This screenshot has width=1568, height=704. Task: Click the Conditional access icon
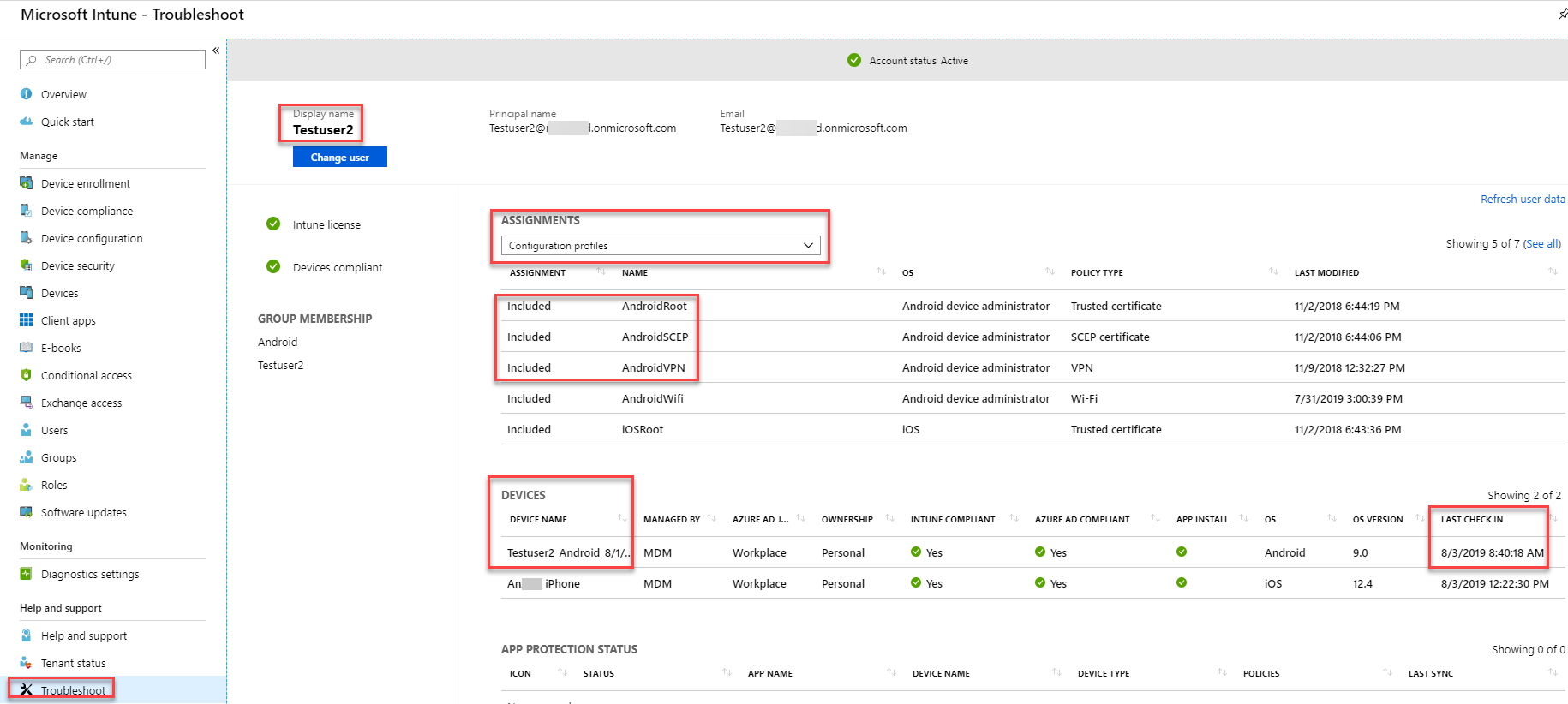click(27, 375)
